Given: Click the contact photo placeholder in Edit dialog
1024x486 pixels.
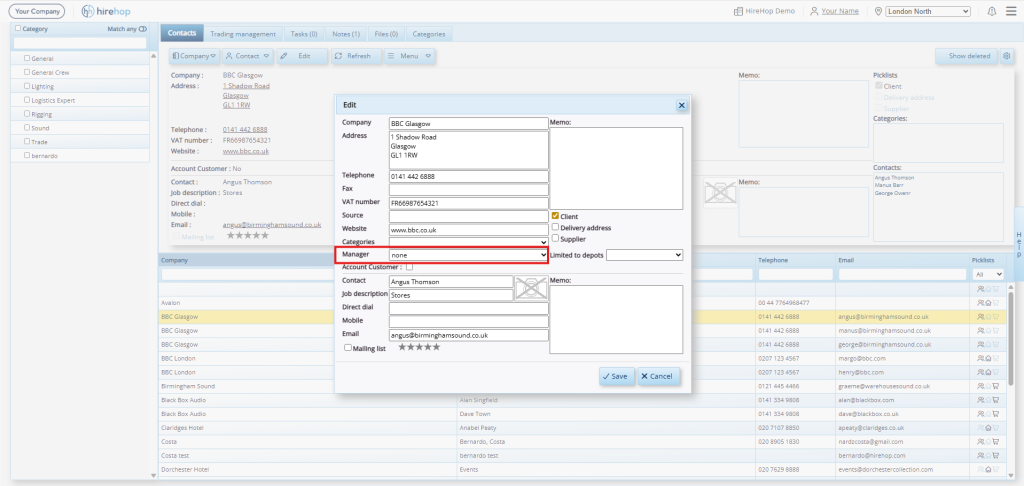Looking at the screenshot, I should pyautogui.click(x=530, y=287).
